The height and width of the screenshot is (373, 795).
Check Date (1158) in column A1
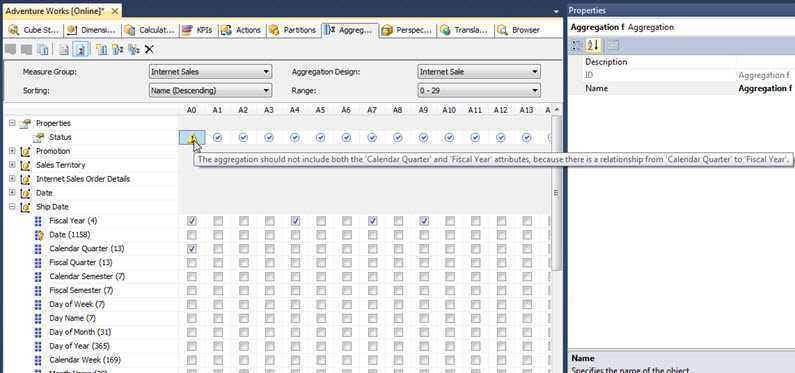click(218, 235)
